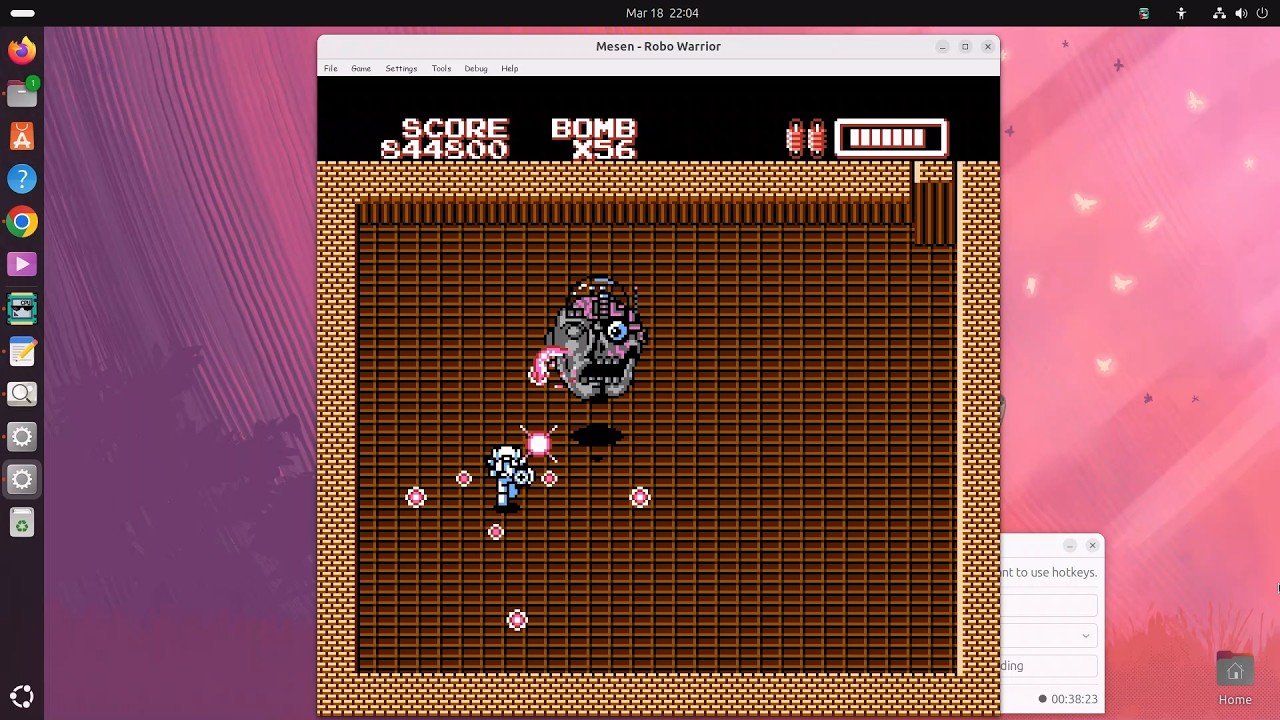Screen dimensions: 1280x720
Task: Open the Tools menu in Mesen
Action: [x=441, y=68]
